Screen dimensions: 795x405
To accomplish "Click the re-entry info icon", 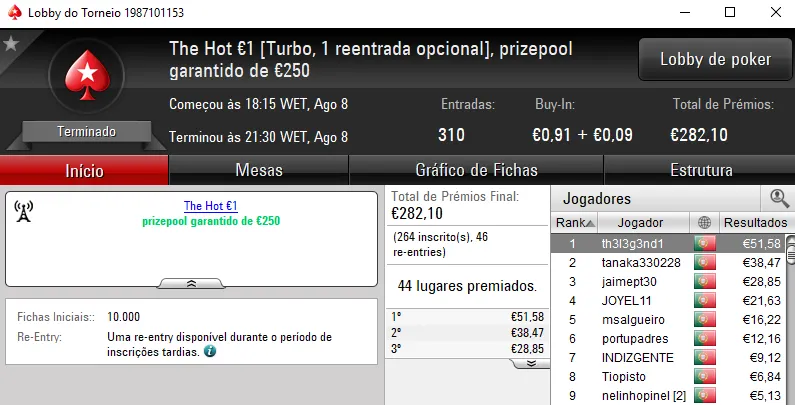I will coord(210,352).
